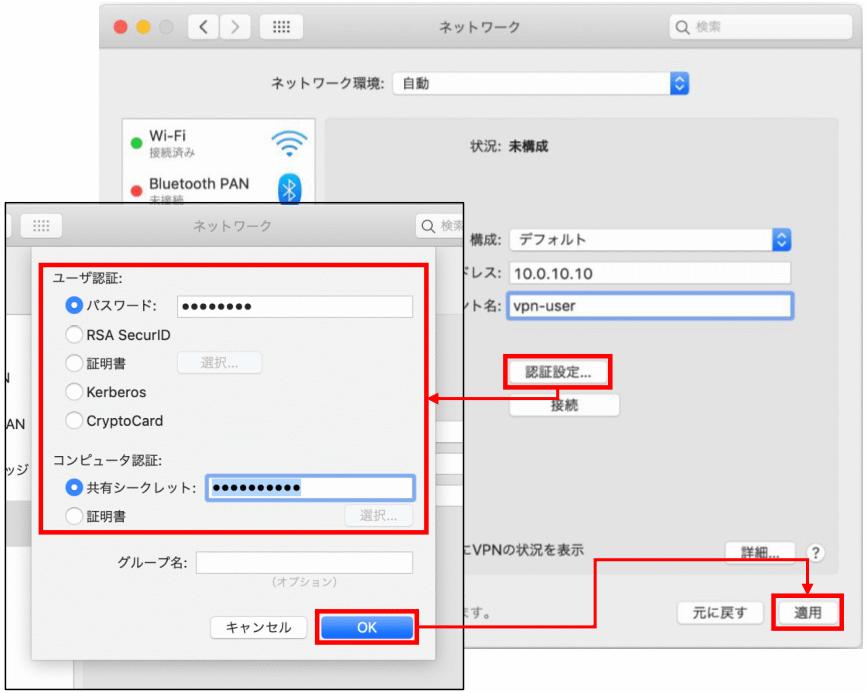This screenshot has width=867, height=693.
Task: Click the search magnifier in main window
Action: click(x=683, y=28)
